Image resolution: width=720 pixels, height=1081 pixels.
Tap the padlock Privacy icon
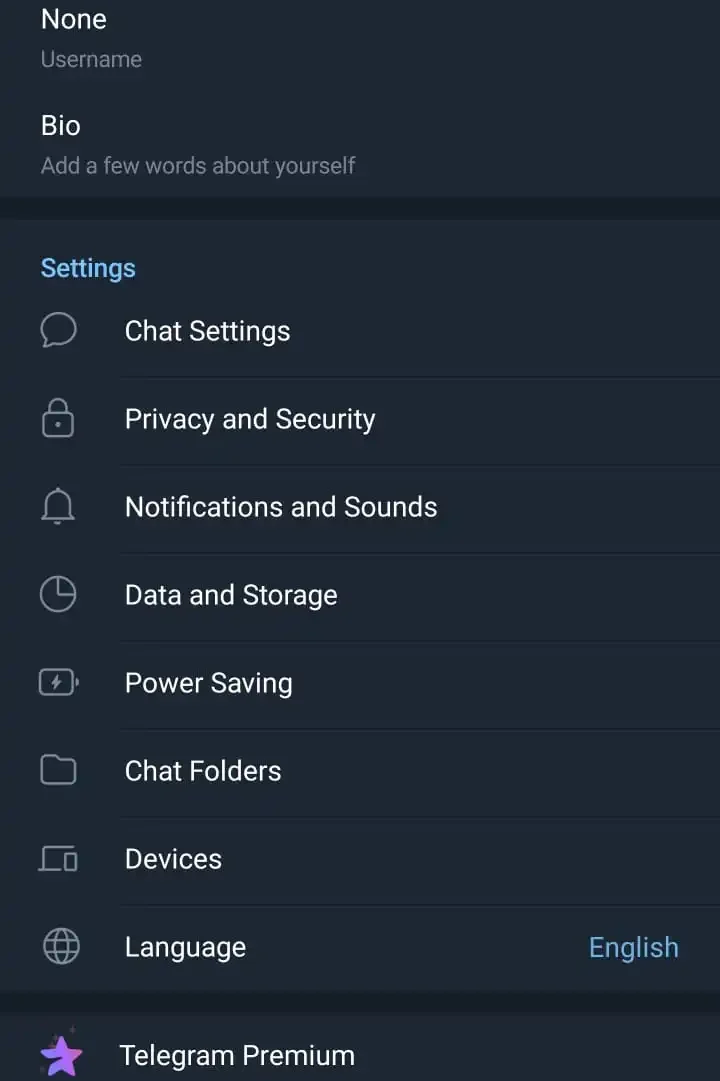[x=58, y=419]
